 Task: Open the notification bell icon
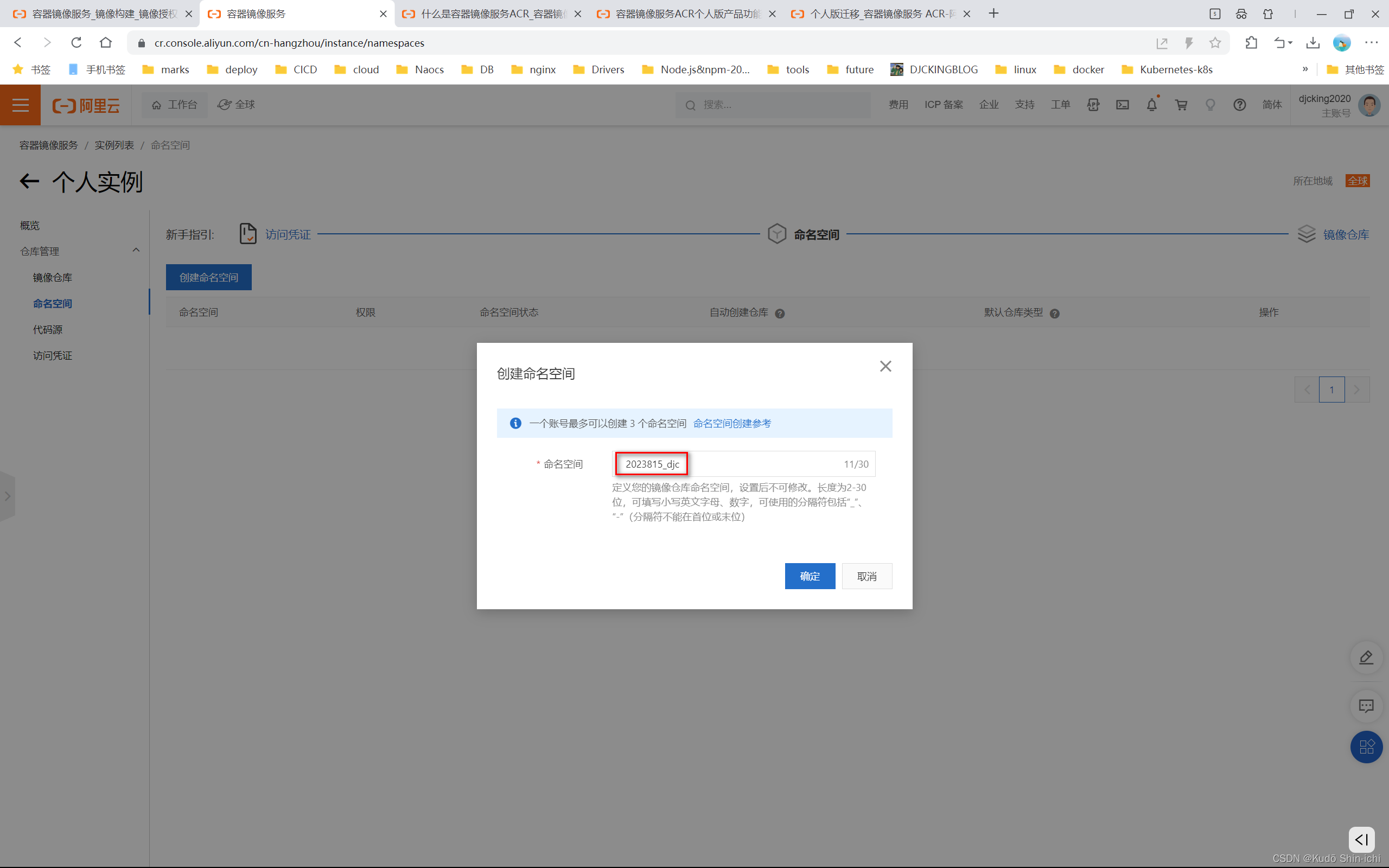(x=1151, y=105)
